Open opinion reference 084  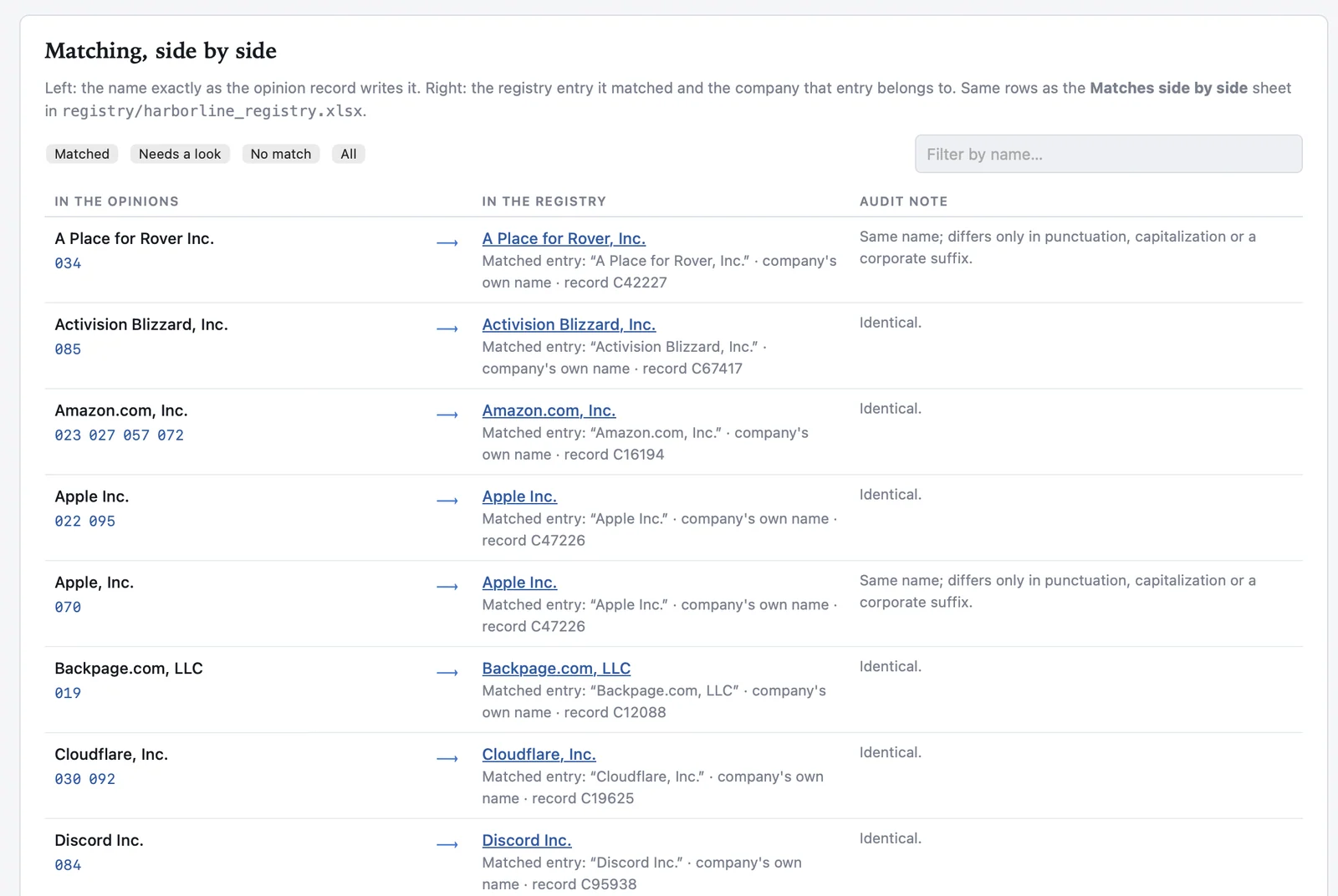coord(68,865)
